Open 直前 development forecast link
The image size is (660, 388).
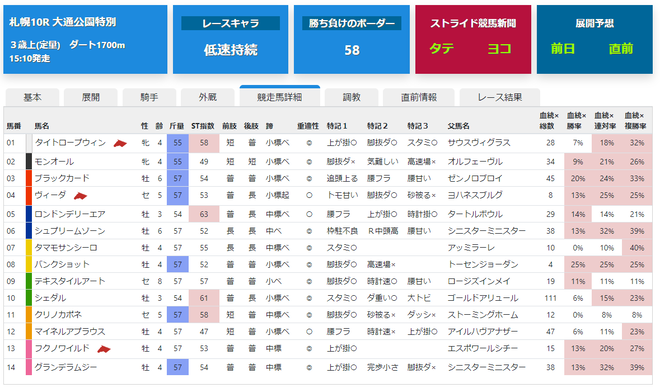(621, 48)
